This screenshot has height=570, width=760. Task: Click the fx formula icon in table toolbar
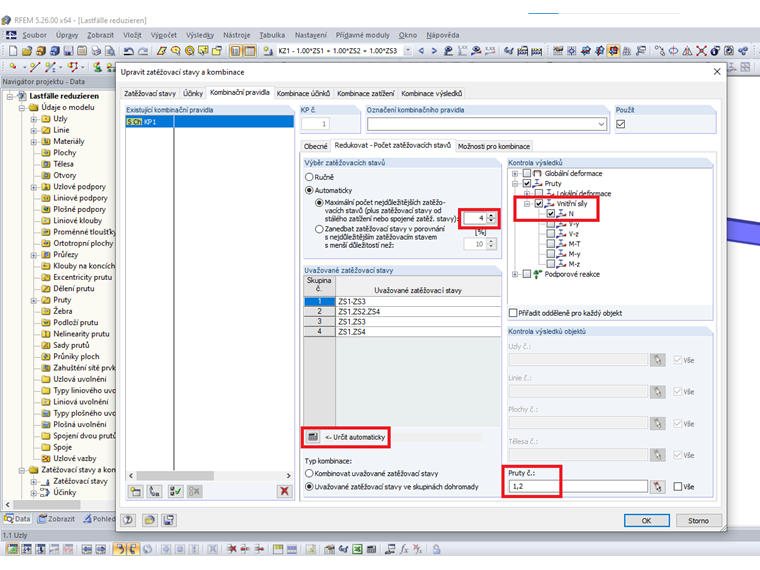404,549
